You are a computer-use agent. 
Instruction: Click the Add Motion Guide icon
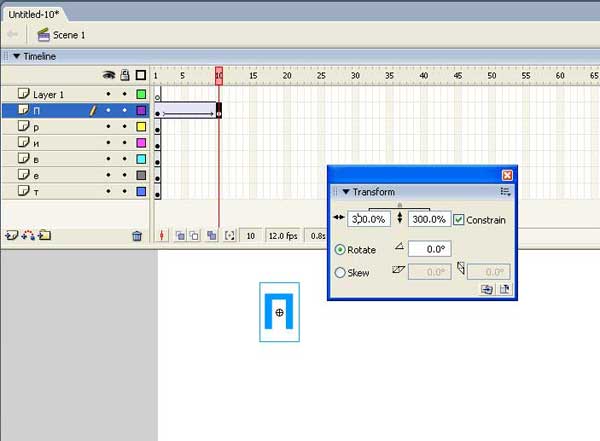27,236
